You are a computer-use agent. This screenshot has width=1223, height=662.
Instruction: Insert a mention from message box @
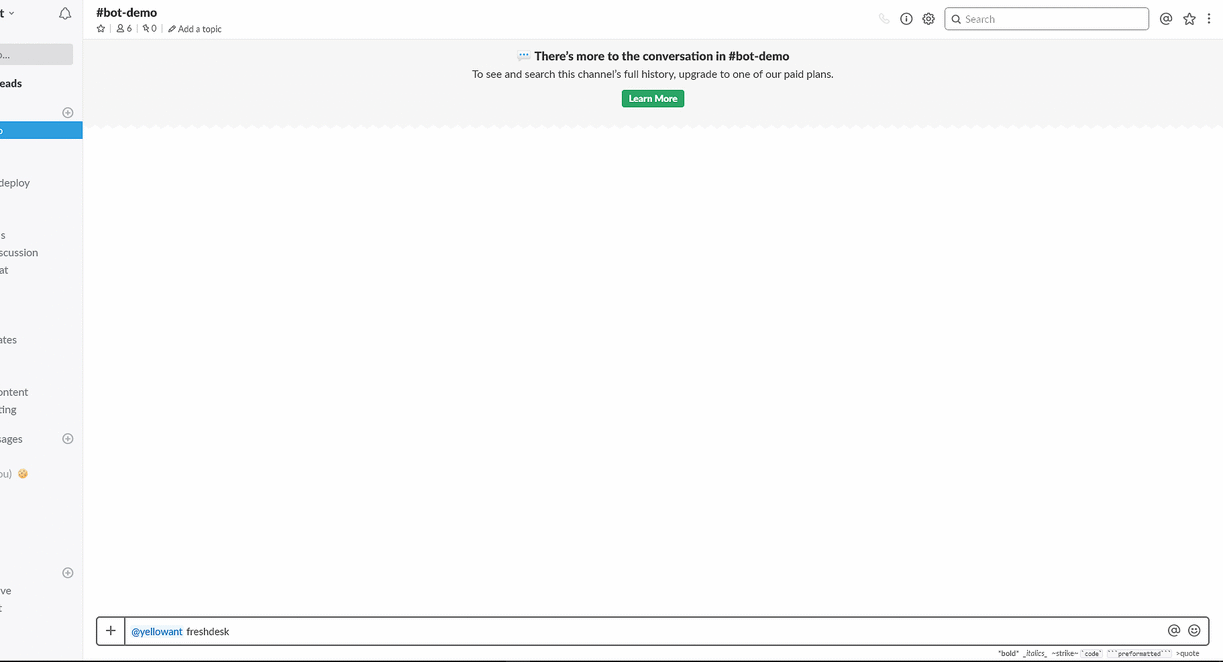(1174, 630)
